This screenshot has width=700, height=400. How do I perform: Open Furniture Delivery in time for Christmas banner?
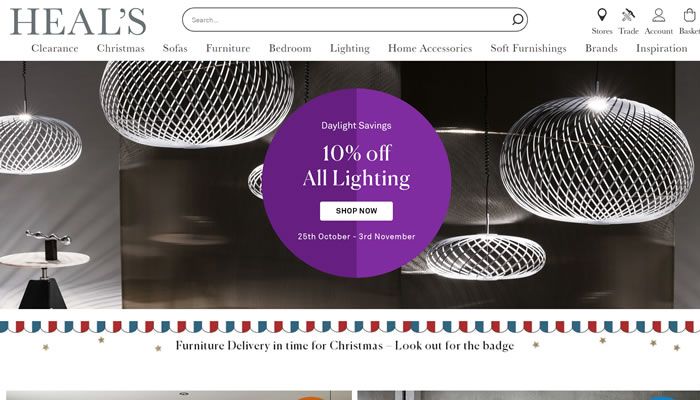click(345, 346)
